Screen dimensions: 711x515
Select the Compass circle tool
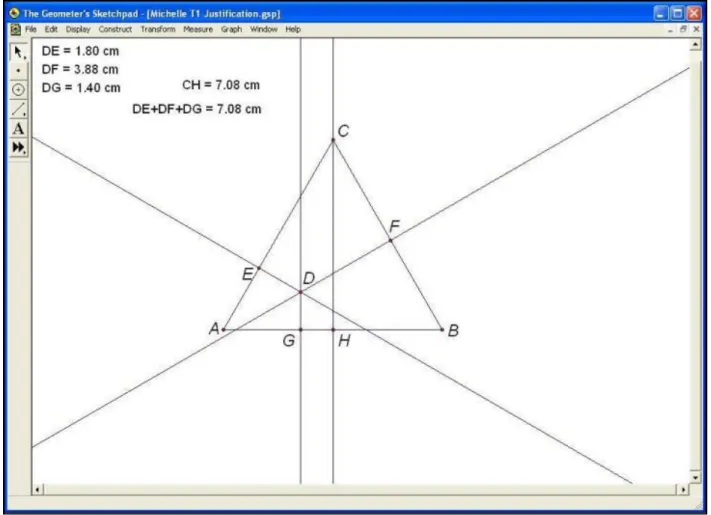18,90
